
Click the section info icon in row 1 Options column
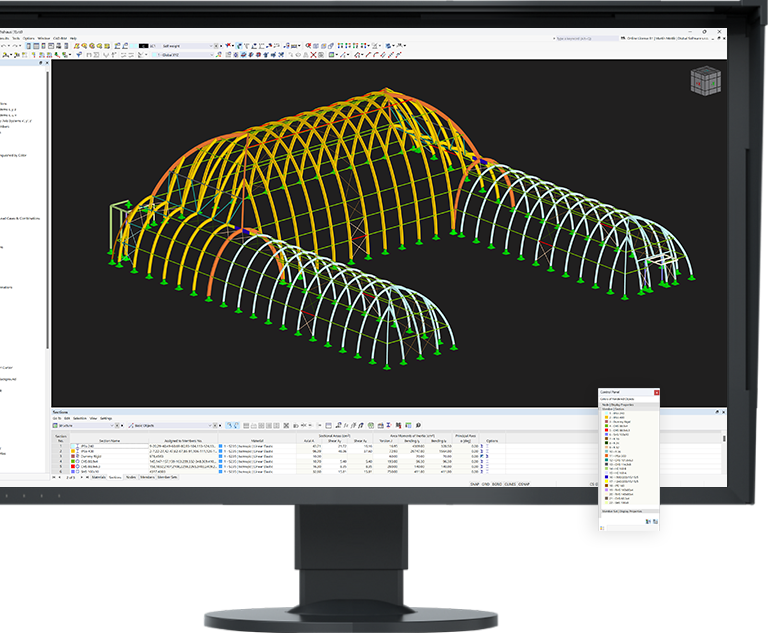481,446
